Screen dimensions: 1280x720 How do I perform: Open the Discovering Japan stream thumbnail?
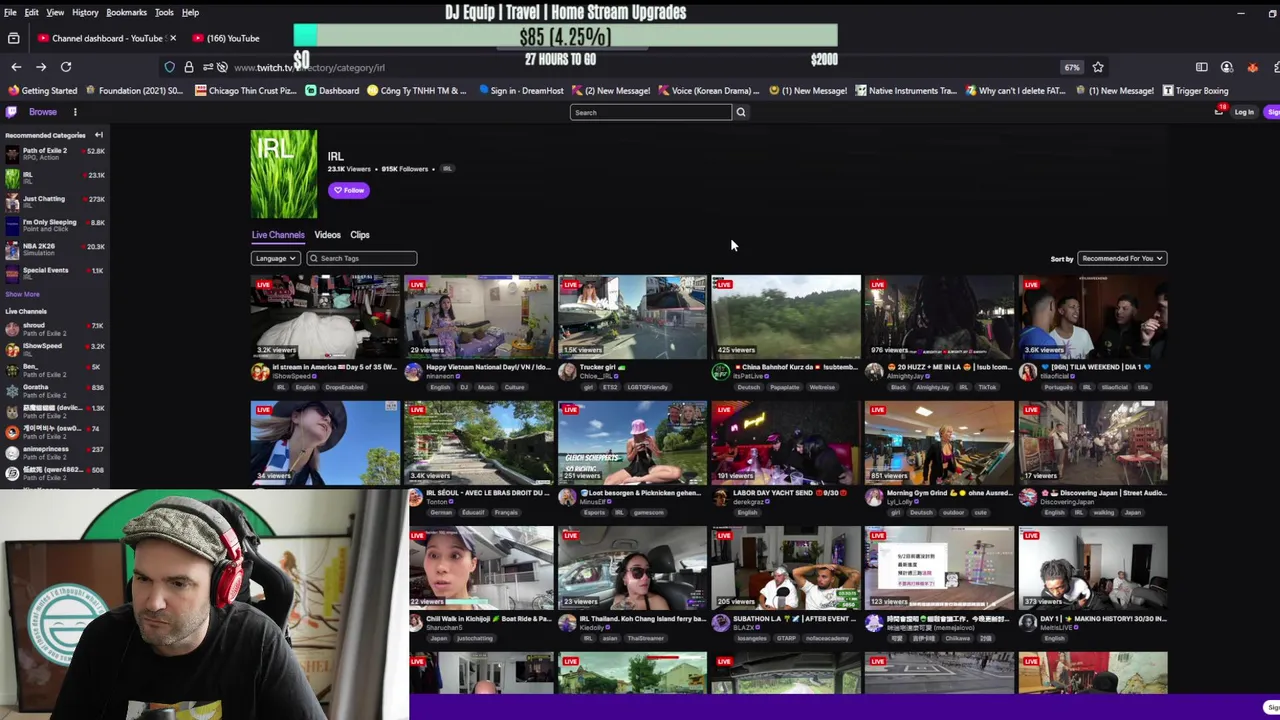pos(1093,443)
